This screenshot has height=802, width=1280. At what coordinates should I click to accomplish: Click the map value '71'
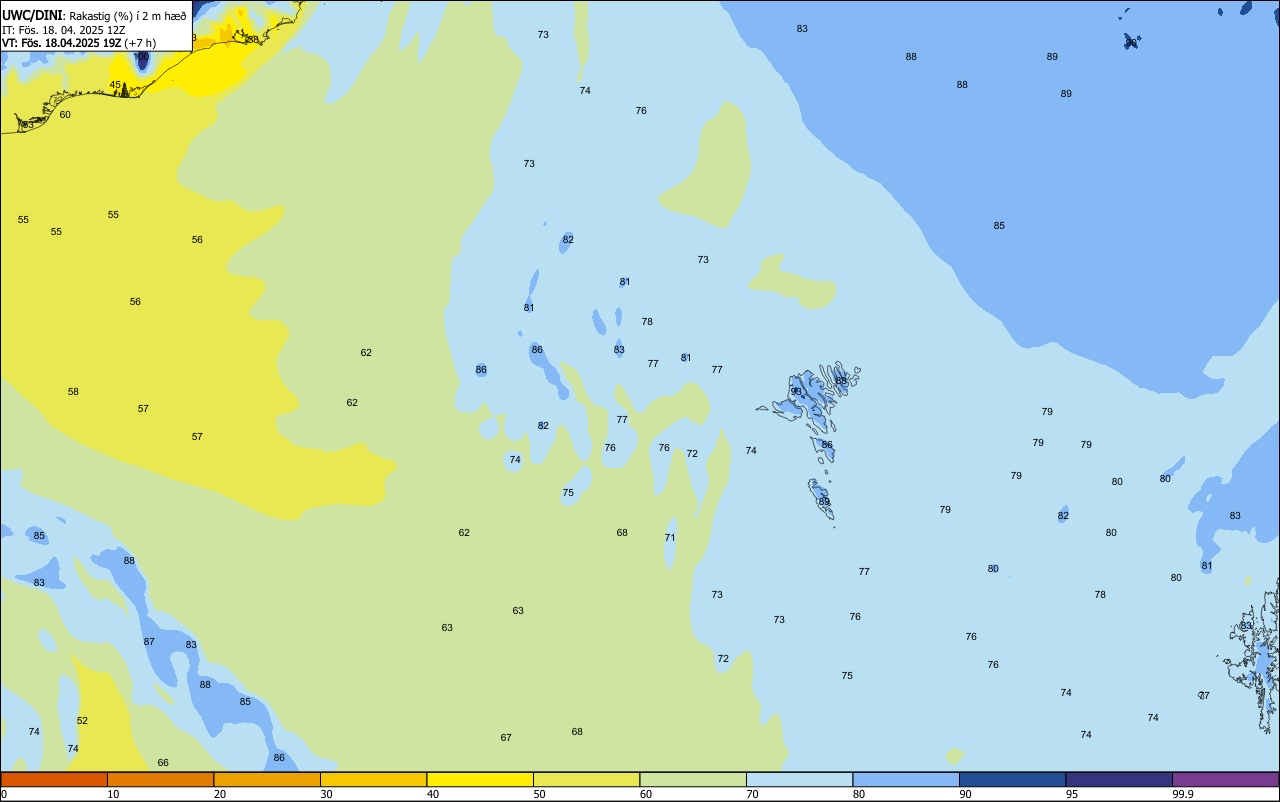click(x=670, y=538)
